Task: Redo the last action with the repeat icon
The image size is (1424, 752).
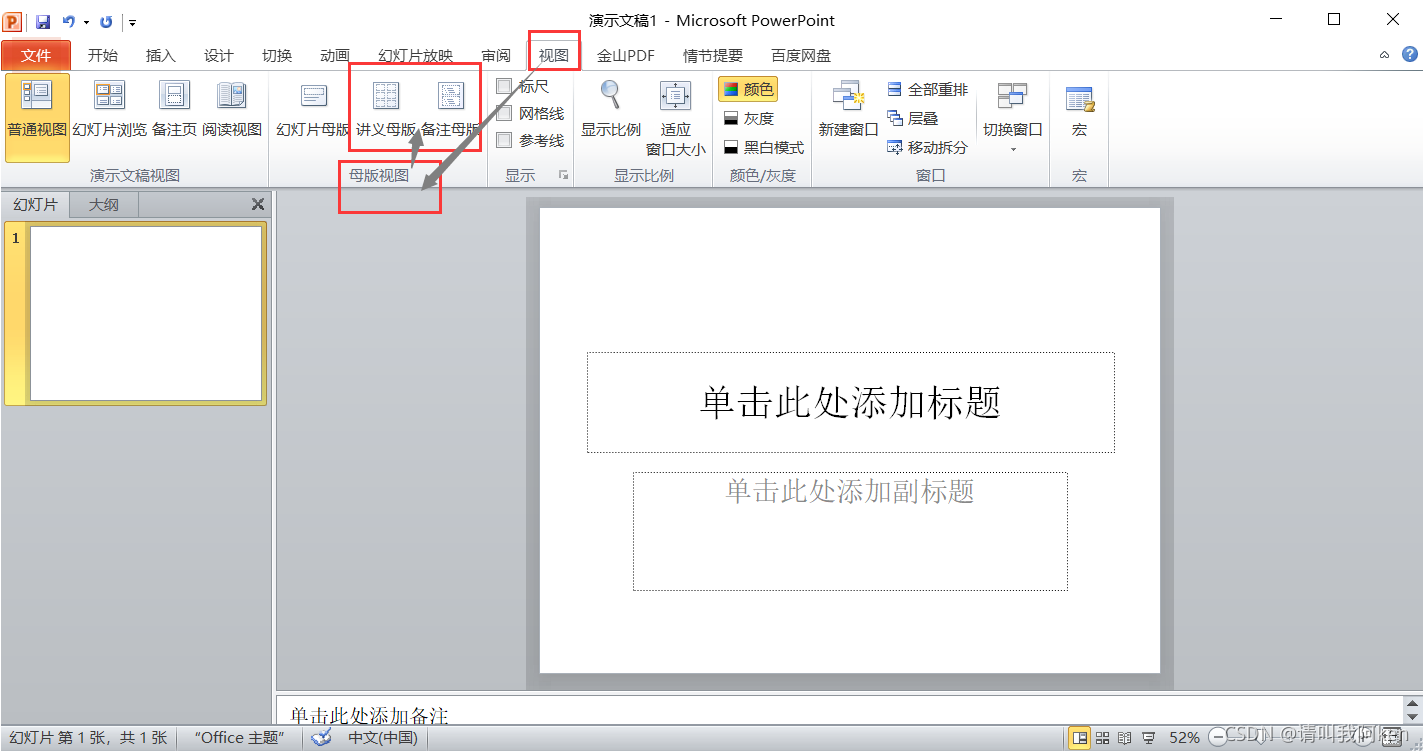Action: coord(106,21)
